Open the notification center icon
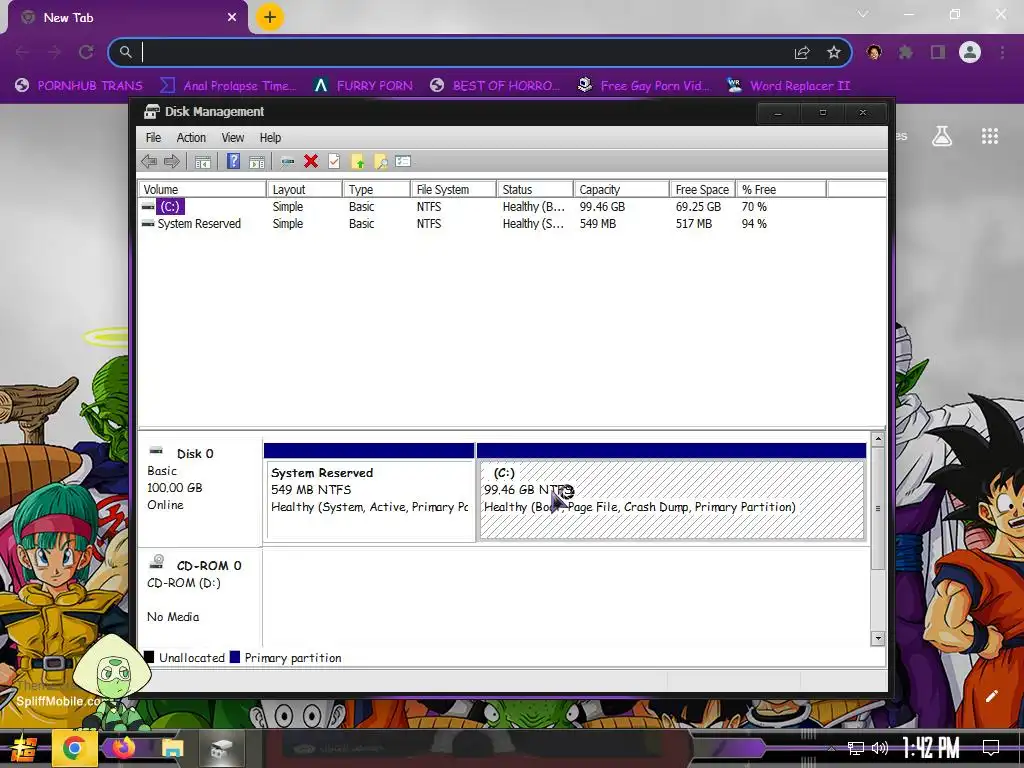 (991, 748)
